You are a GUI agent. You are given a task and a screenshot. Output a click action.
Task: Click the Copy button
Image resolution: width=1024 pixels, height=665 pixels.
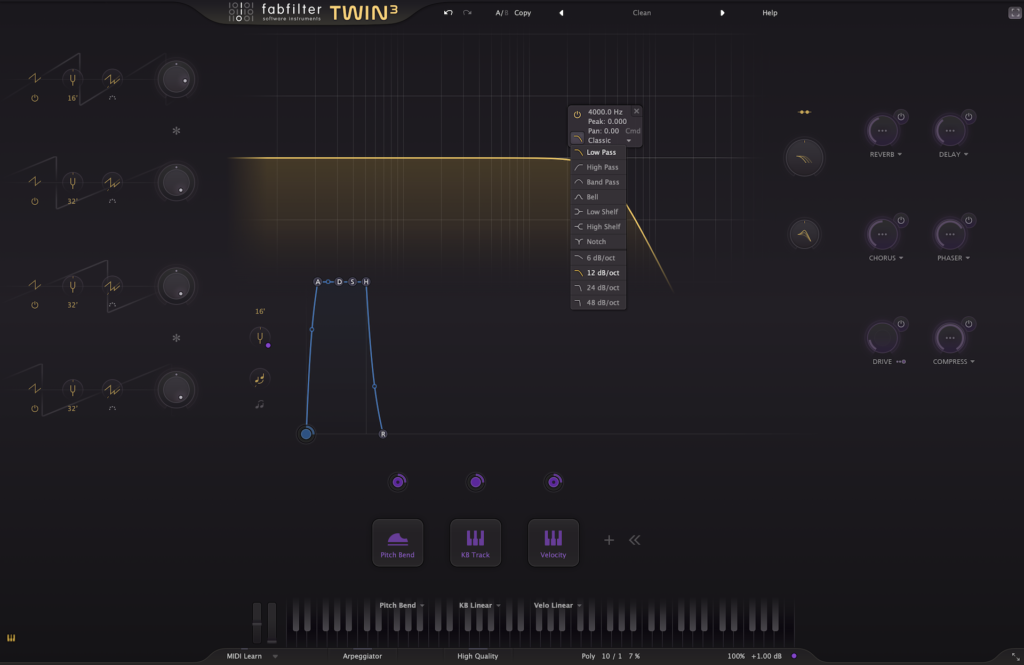522,13
